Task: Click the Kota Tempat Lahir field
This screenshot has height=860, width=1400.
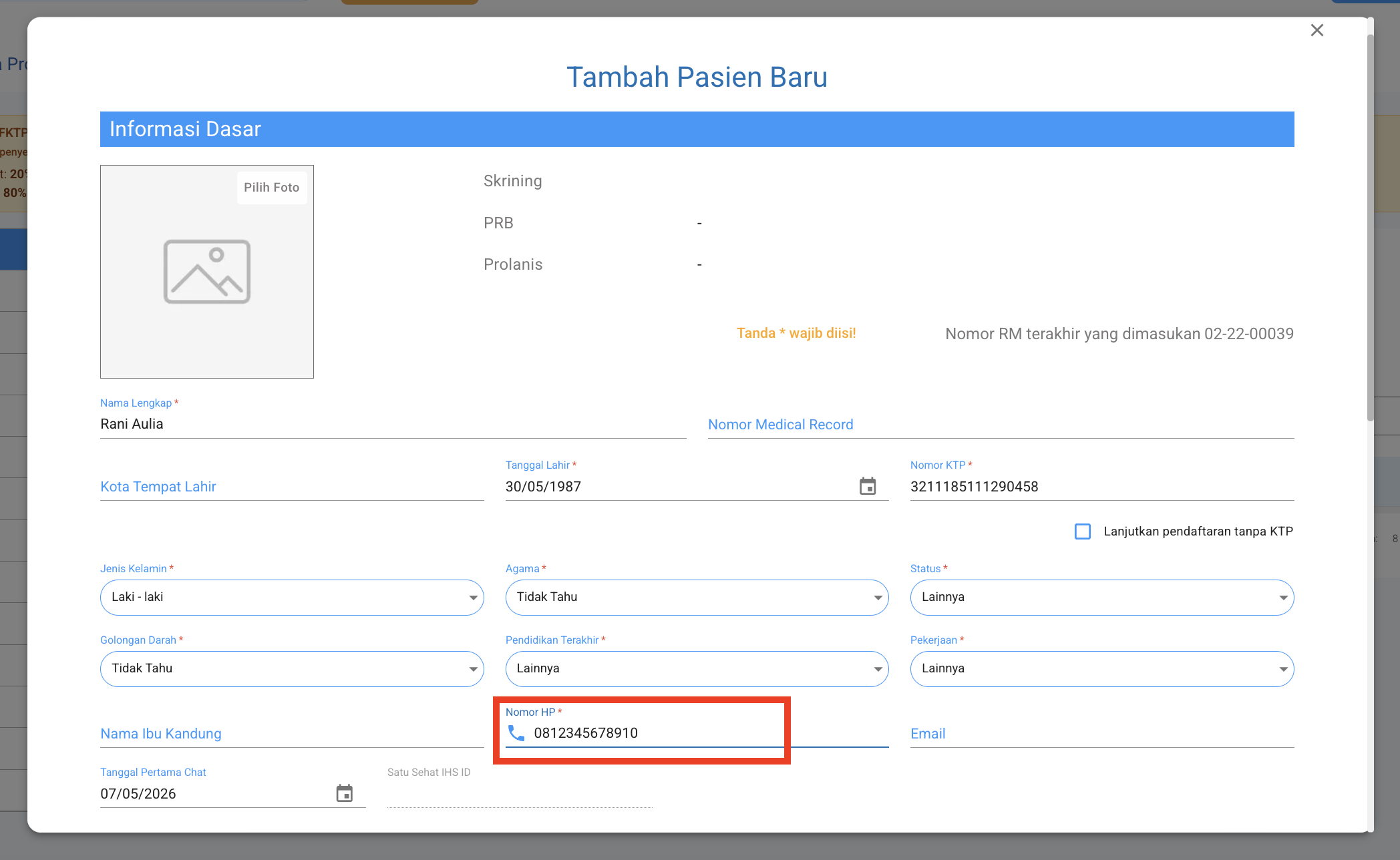Action: click(x=292, y=487)
